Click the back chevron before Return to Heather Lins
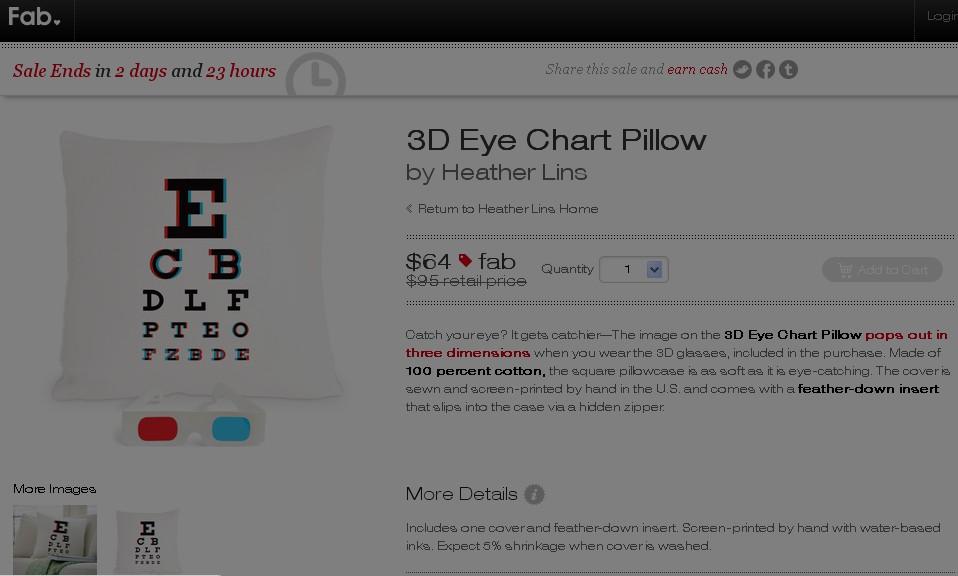The height and width of the screenshot is (576, 958). (409, 209)
